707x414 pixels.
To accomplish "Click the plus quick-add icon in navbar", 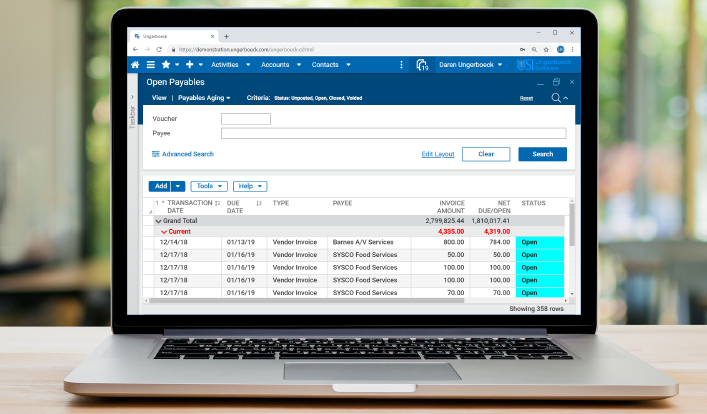I will (188, 65).
